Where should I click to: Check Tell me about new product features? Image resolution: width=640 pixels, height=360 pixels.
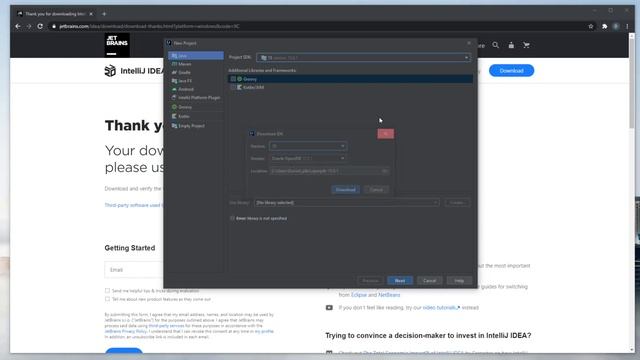coord(107,299)
